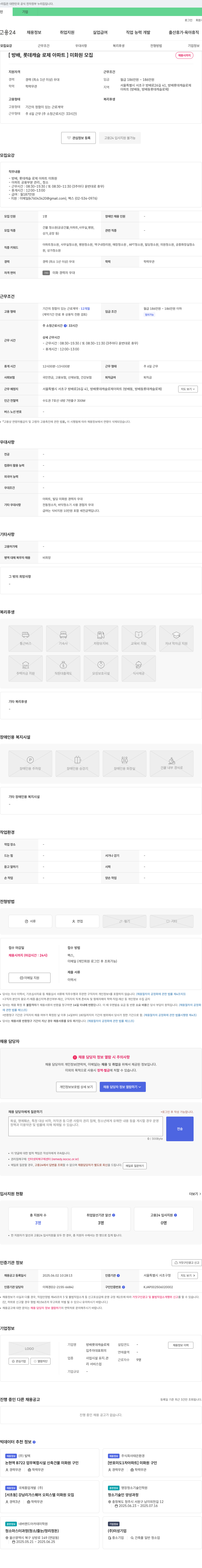Screen dimensions: 202x1568
Task: Open the 채용정보 menu
Action: tap(34, 32)
